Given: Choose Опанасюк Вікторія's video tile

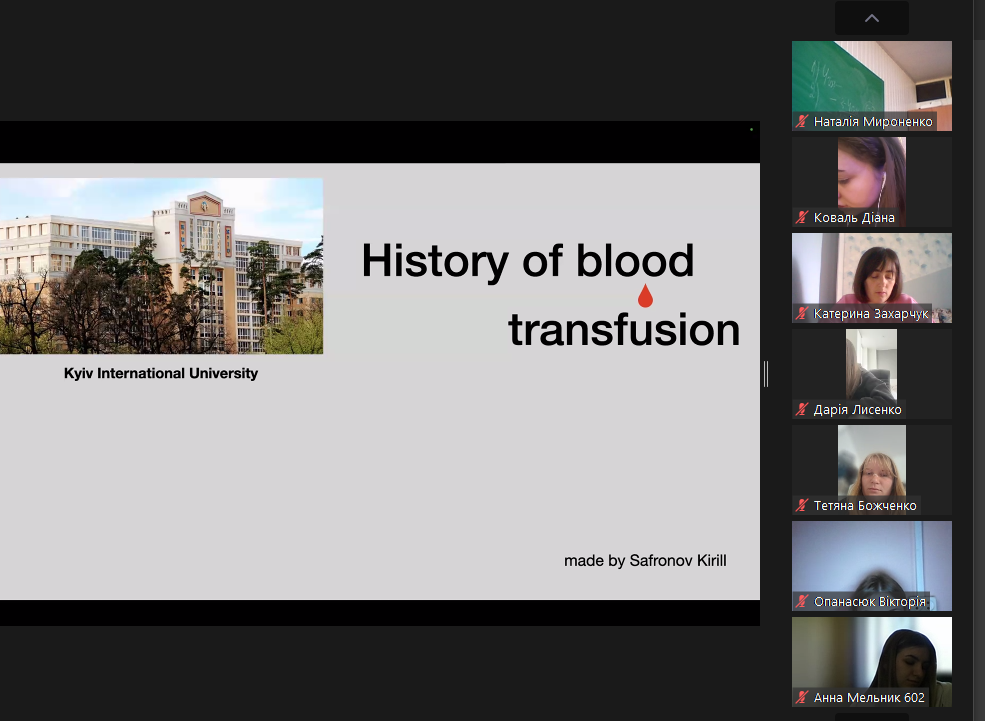Looking at the screenshot, I should (x=871, y=566).
